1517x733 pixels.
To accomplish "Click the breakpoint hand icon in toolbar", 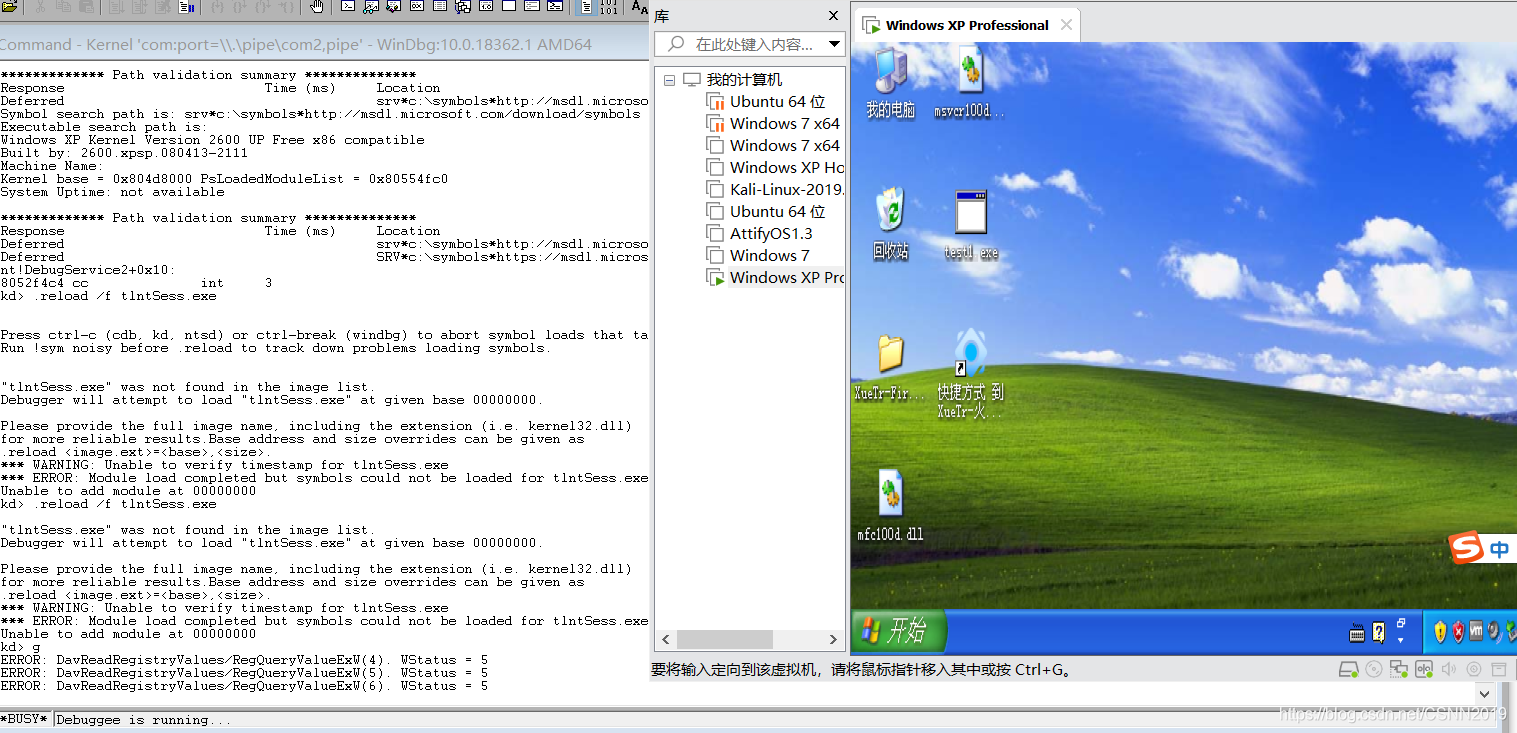I will pyautogui.click(x=317, y=7).
